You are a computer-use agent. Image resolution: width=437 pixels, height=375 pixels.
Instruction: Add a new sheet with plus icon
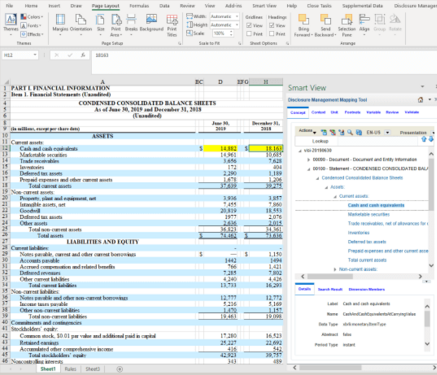click(x=120, y=369)
